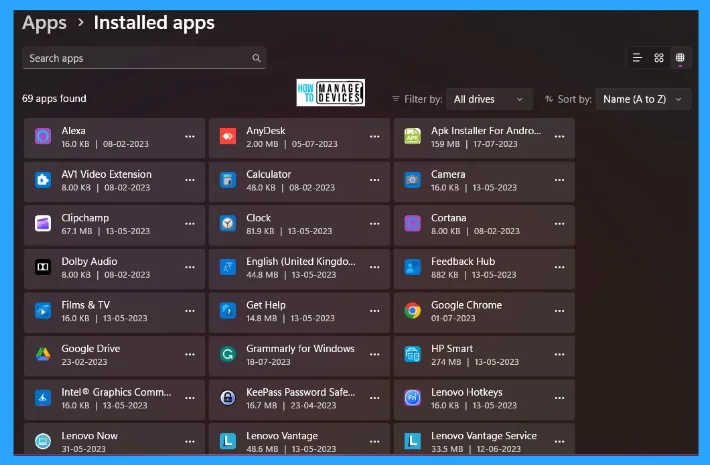Open more options for Feedback Hub

point(559,267)
